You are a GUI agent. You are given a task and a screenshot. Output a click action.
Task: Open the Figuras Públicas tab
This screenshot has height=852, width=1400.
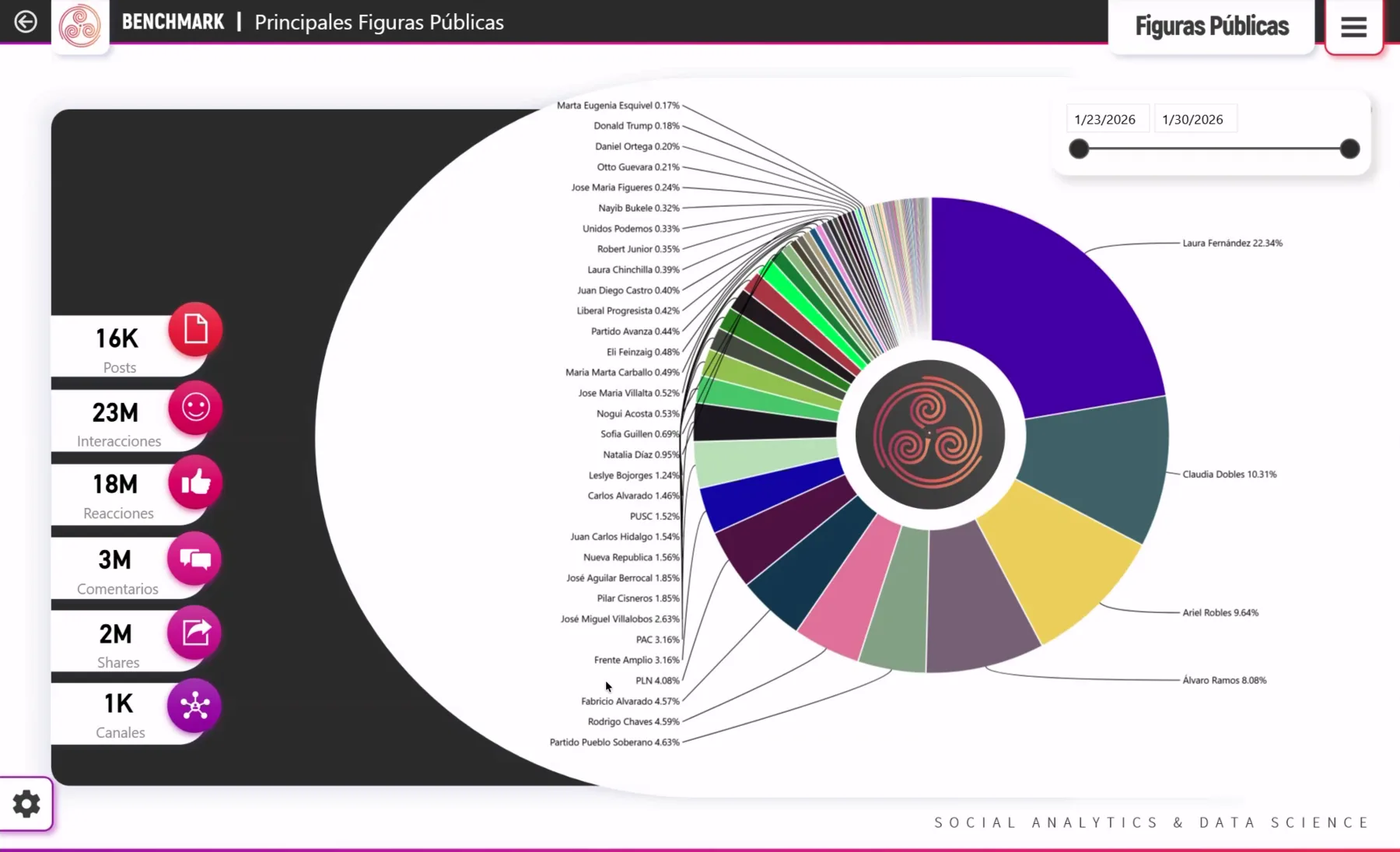tap(1212, 26)
